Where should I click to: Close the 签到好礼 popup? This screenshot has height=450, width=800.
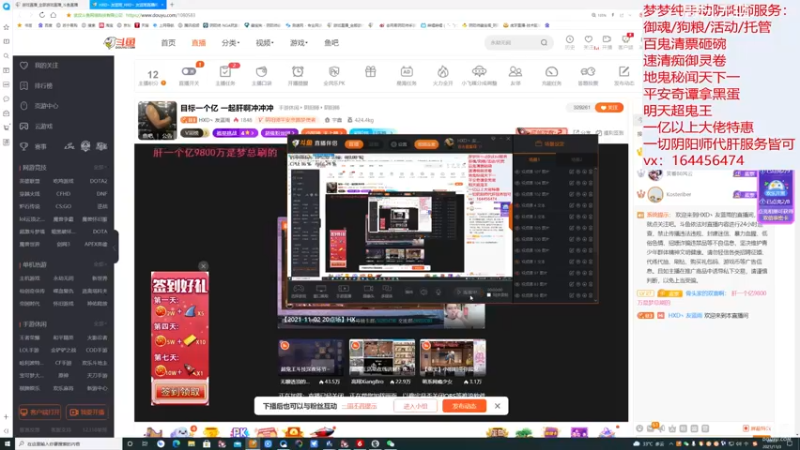pyautogui.click(x=203, y=266)
